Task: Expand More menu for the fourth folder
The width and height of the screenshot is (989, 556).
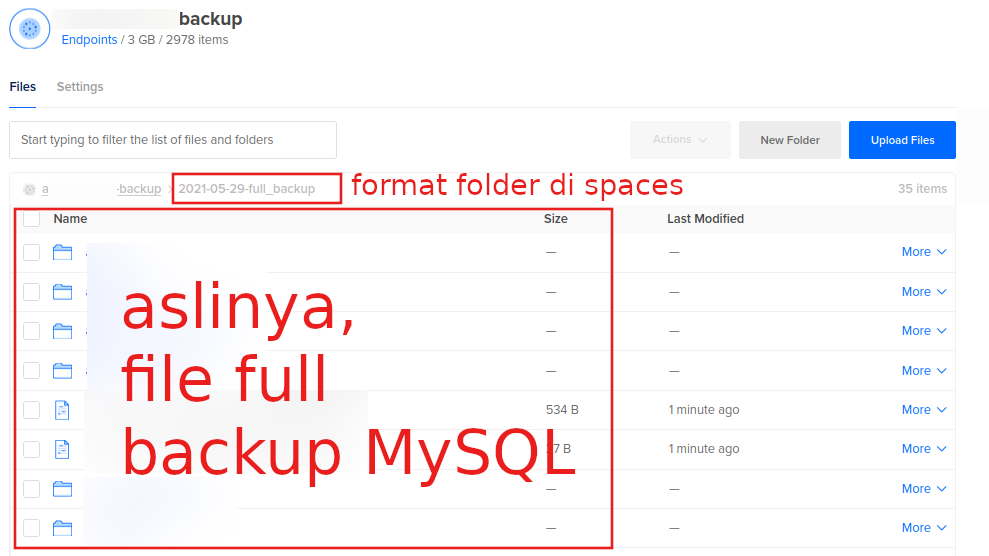Action: (x=924, y=371)
